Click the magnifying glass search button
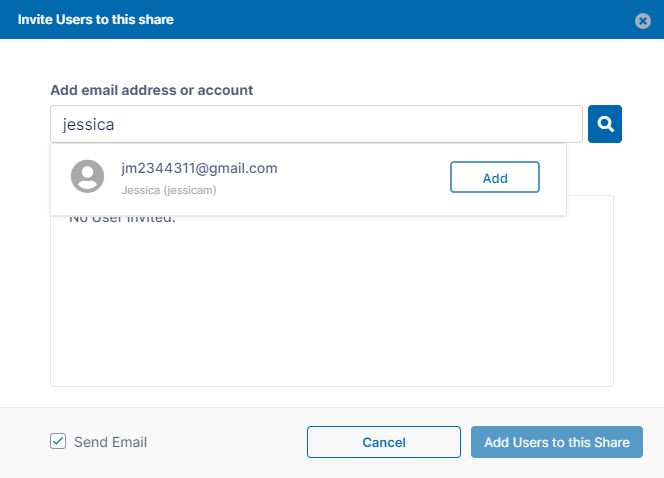Viewport: 664px width, 478px height. pos(605,124)
